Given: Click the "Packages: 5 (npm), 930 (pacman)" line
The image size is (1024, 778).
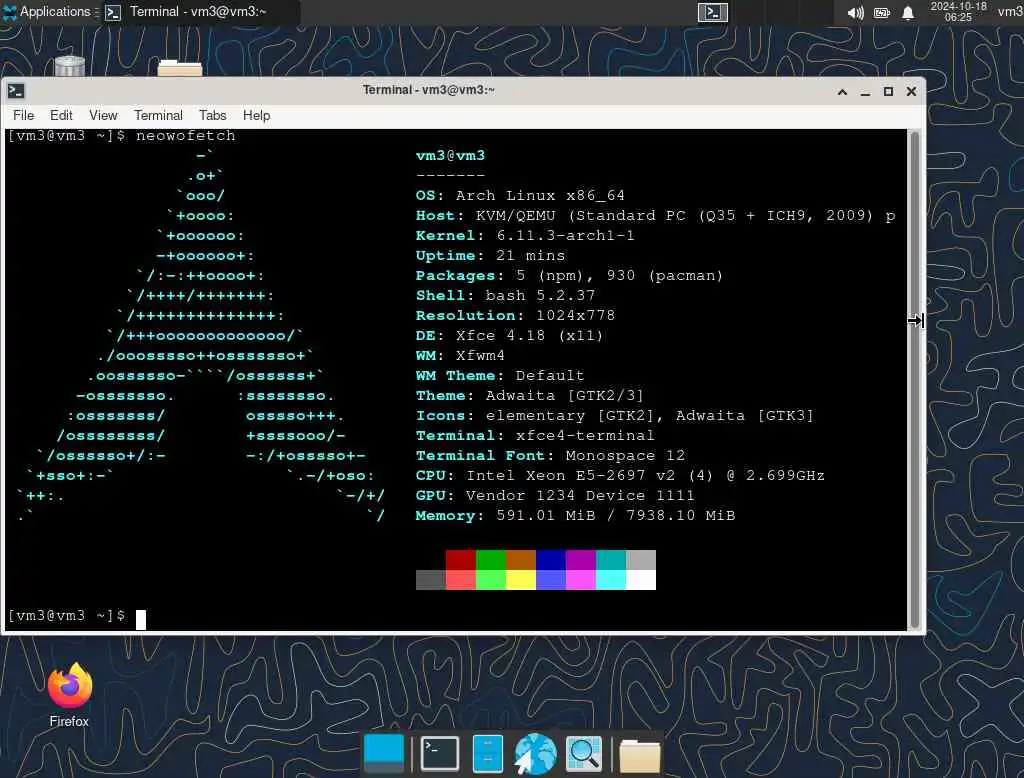Looking at the screenshot, I should pos(569,276).
